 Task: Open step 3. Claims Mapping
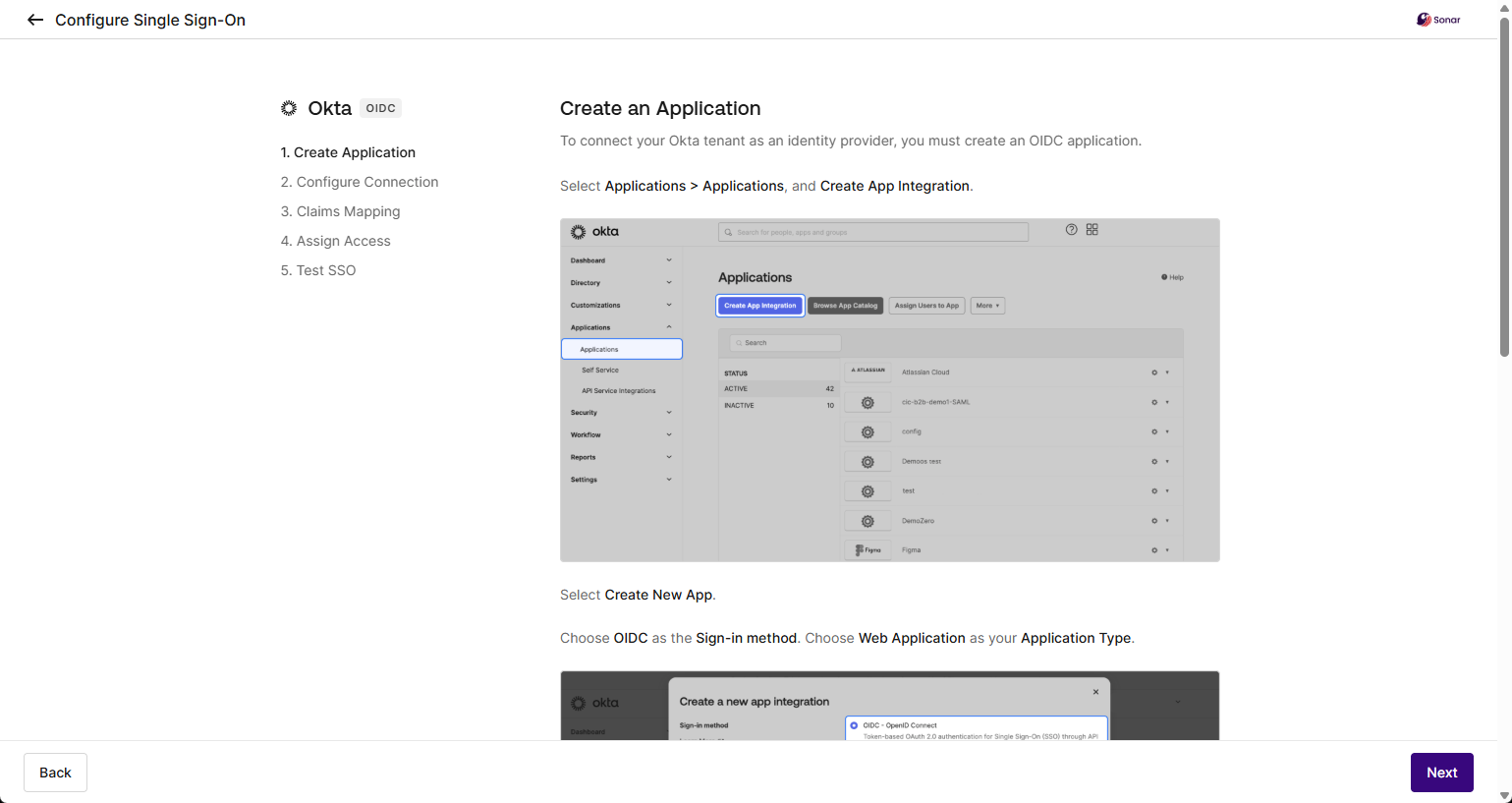[340, 211]
